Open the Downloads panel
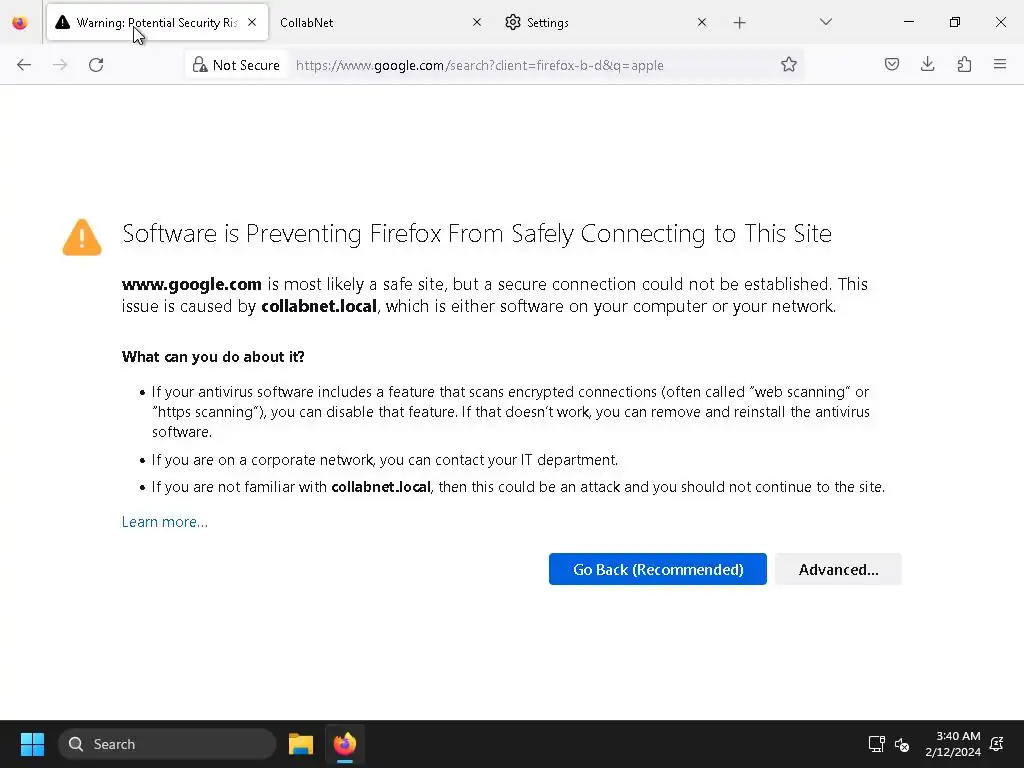The image size is (1024, 768). (927, 64)
